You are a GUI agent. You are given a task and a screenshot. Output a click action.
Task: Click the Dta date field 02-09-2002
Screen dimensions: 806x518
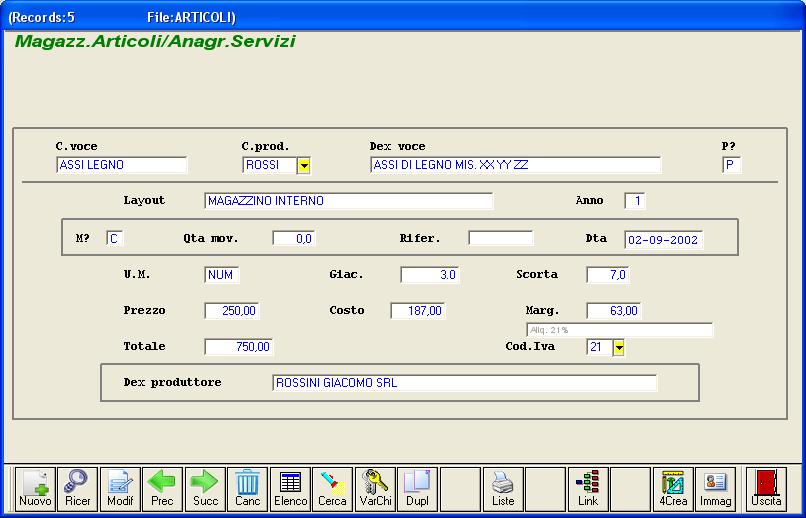click(664, 240)
